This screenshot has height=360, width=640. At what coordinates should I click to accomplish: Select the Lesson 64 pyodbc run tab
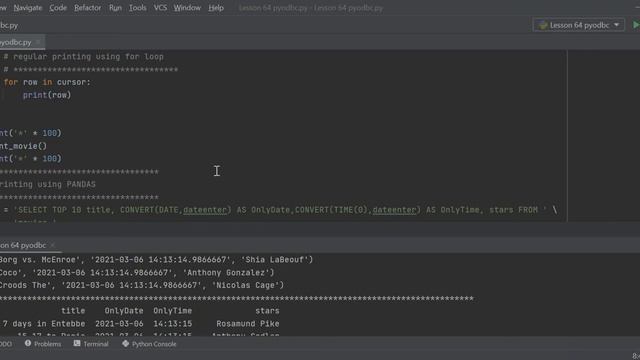[x=23, y=245]
